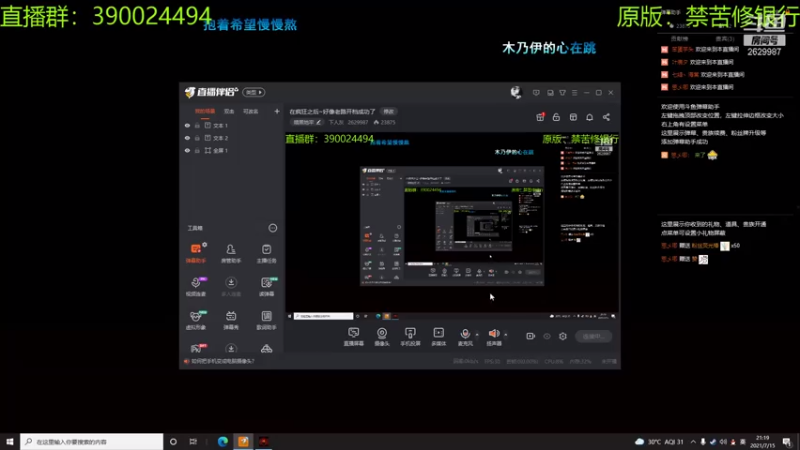This screenshot has height=450, width=800.
Task: Click the Windows taskbar search box
Action: [92, 442]
